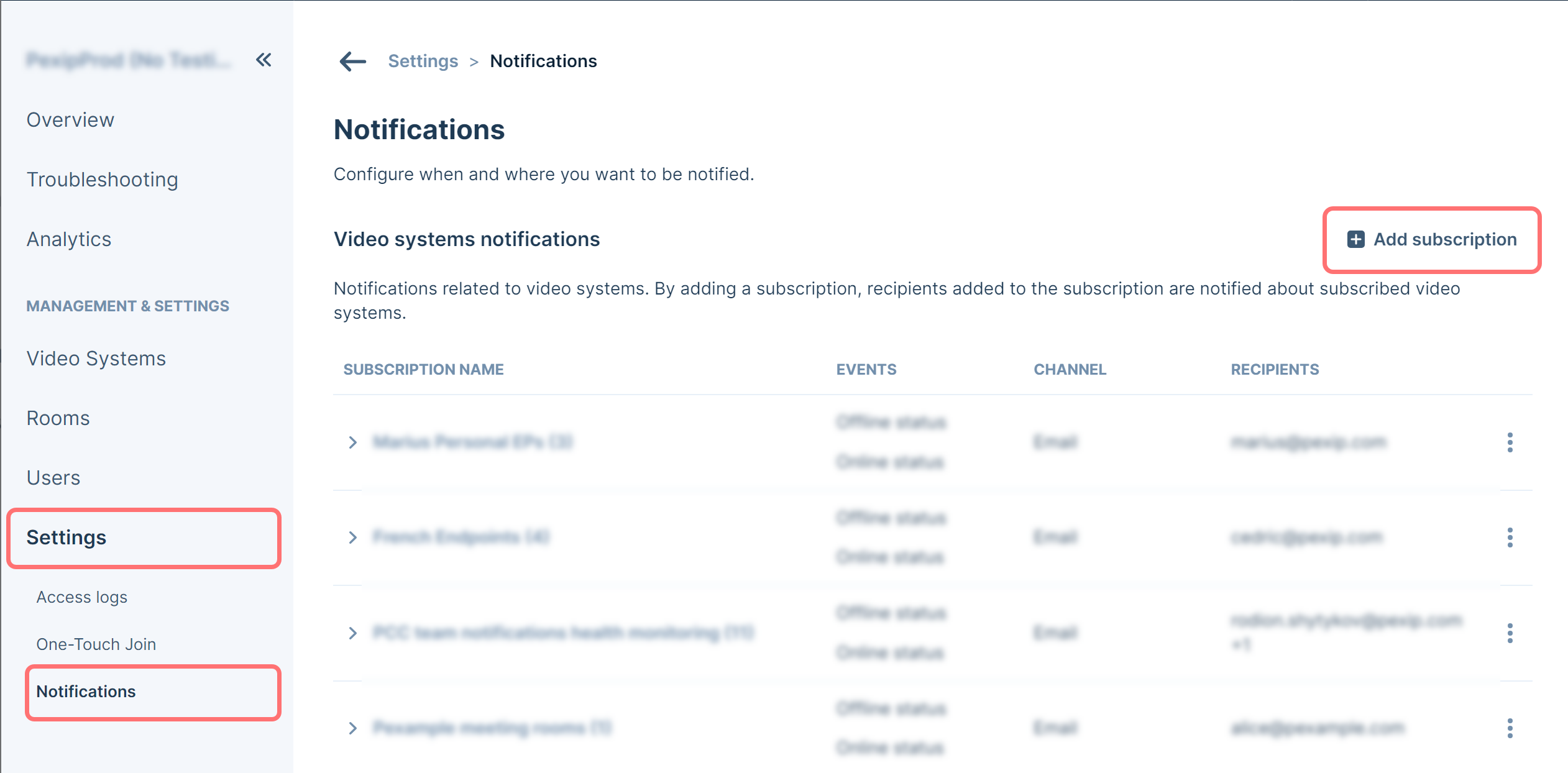Open kebab menu for first subscription row
Screen dimensions: 1568x773
(1510, 442)
